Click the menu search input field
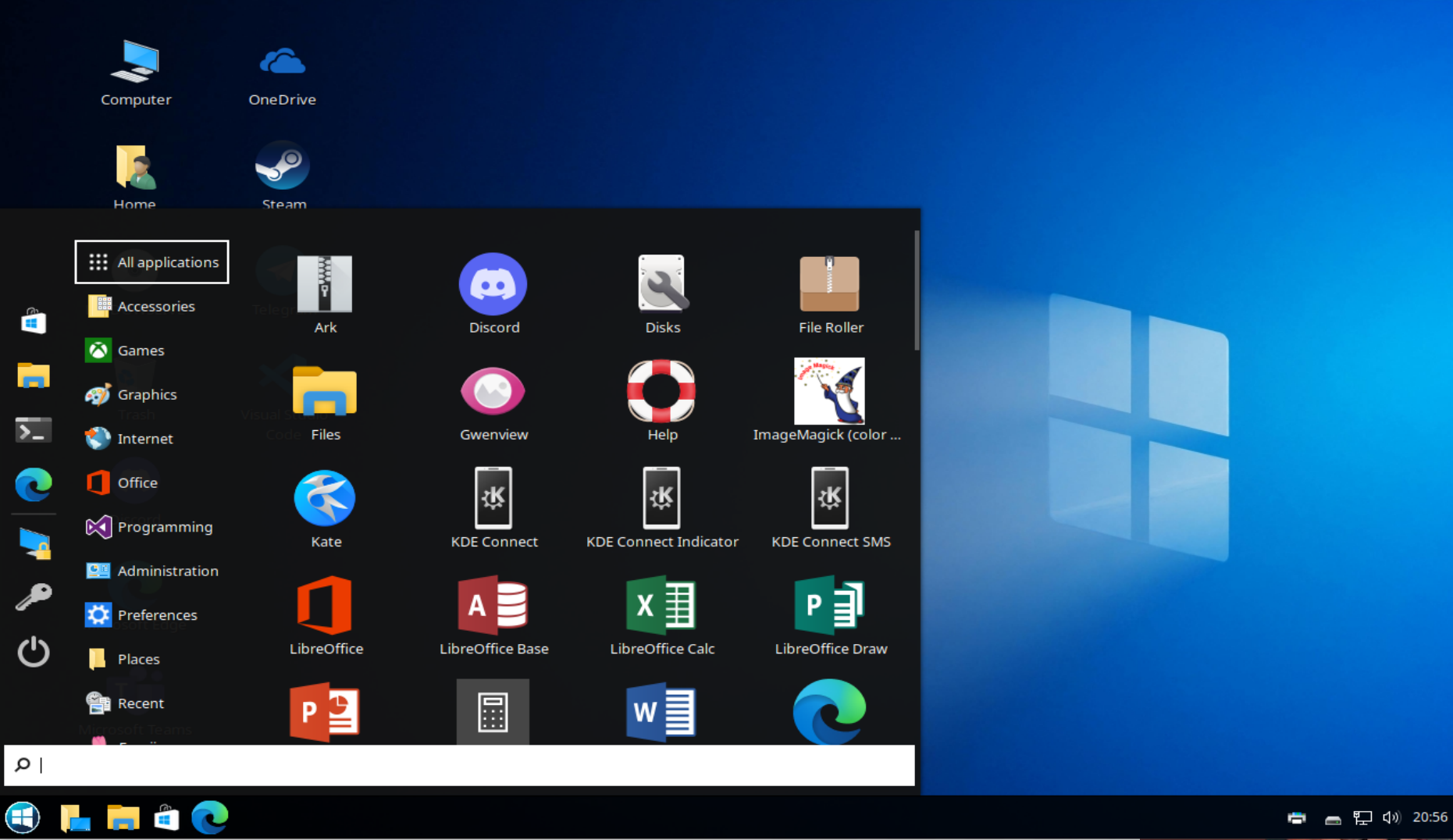The height and width of the screenshot is (840, 1453). point(459,765)
